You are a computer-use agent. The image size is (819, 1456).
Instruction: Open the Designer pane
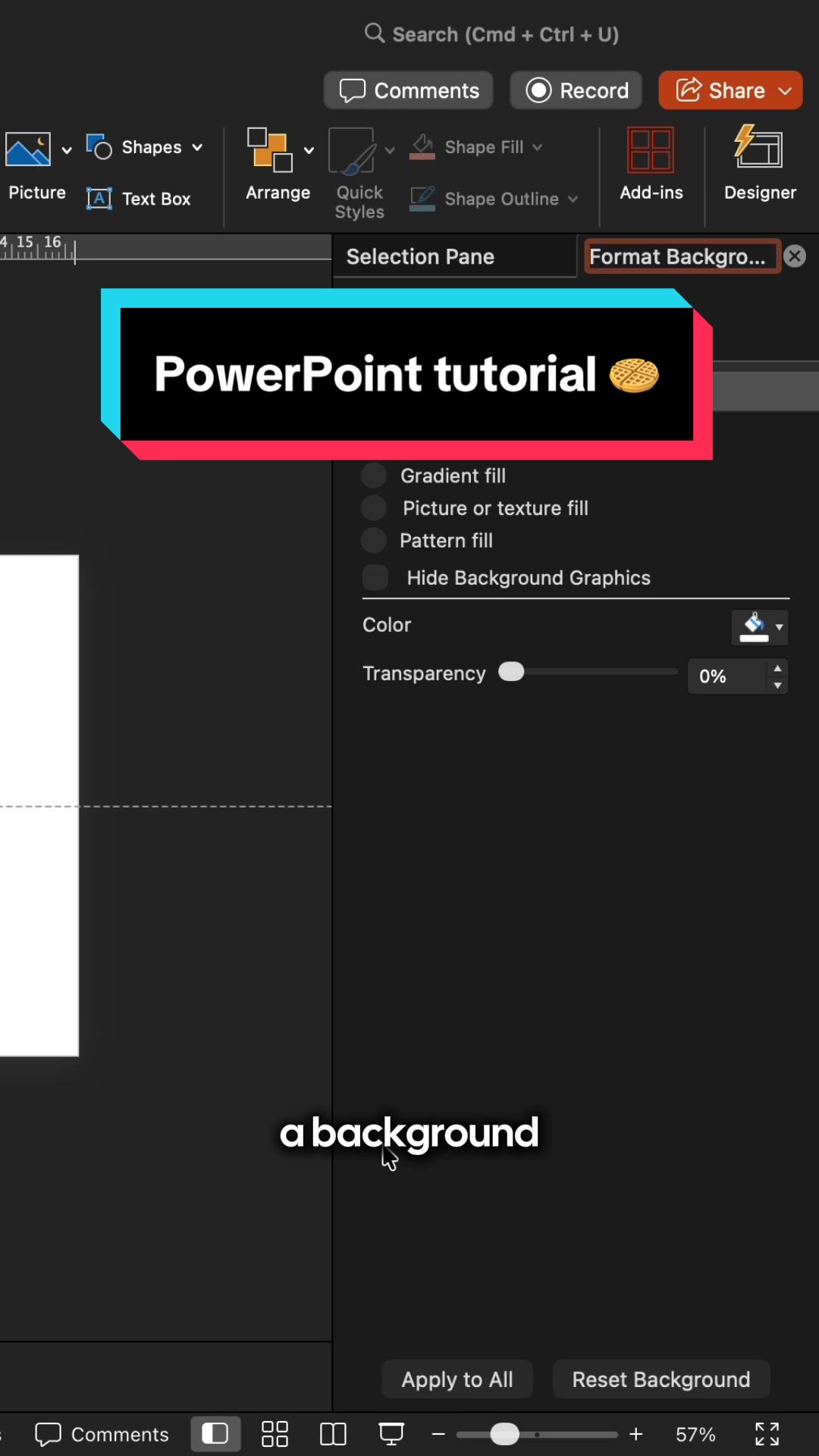tap(760, 165)
